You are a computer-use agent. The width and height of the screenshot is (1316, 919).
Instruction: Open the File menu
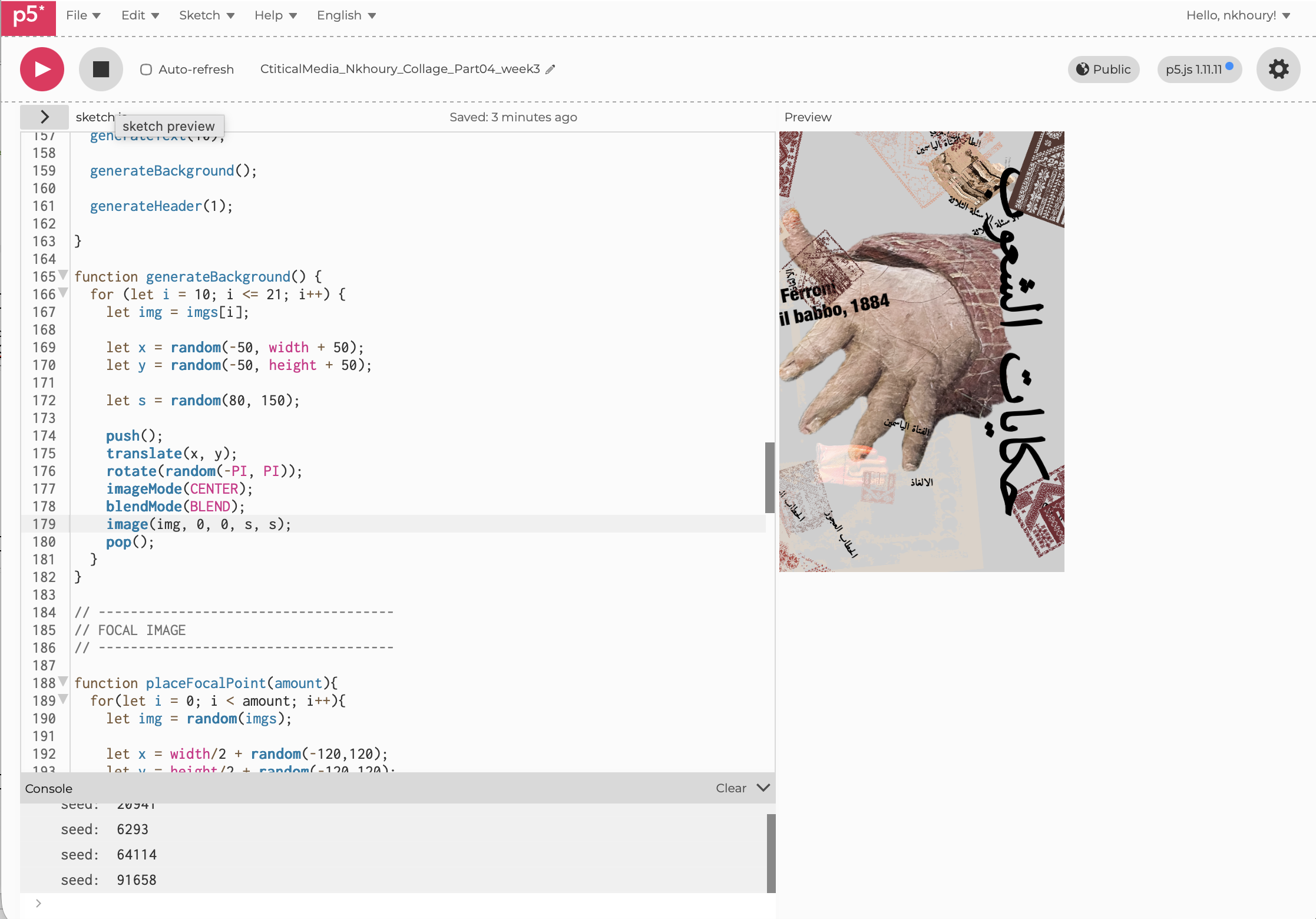pyautogui.click(x=83, y=15)
